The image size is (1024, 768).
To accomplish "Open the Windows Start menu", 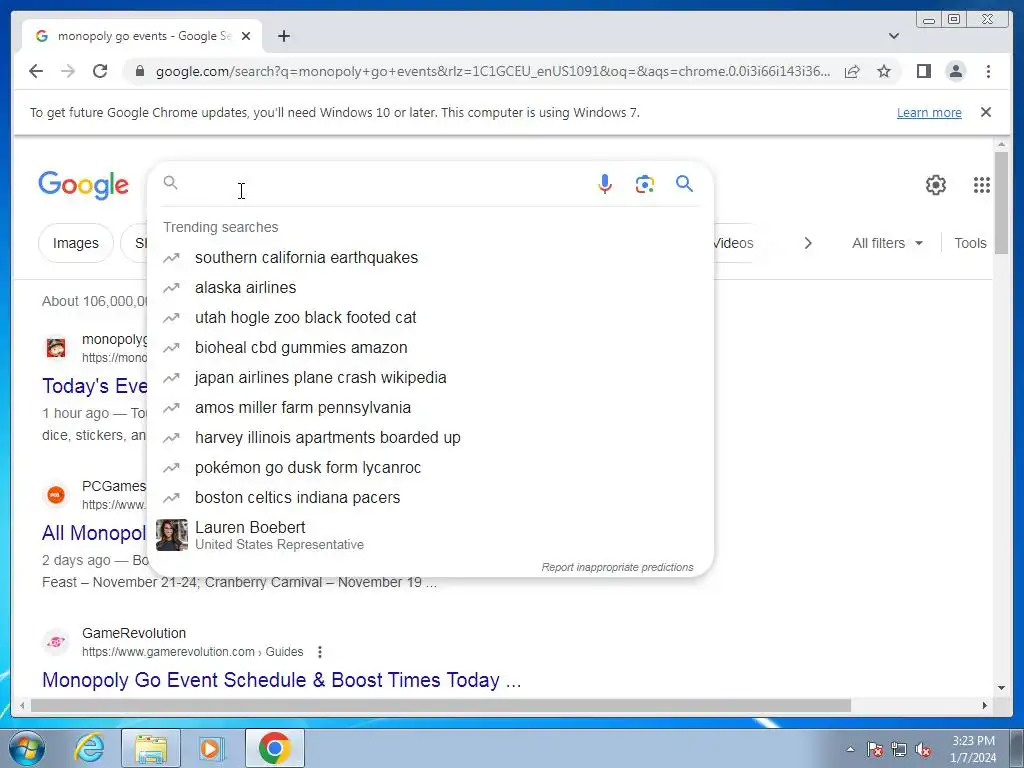I will tap(25, 748).
